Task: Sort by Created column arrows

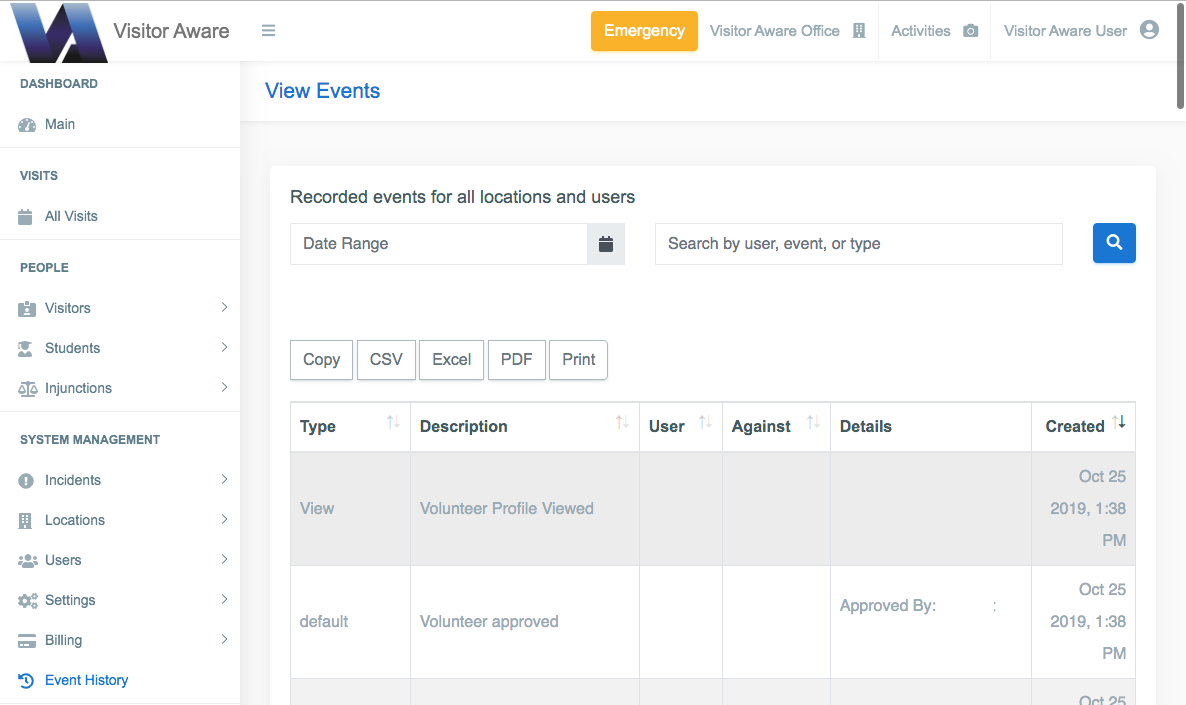Action: point(1119,422)
